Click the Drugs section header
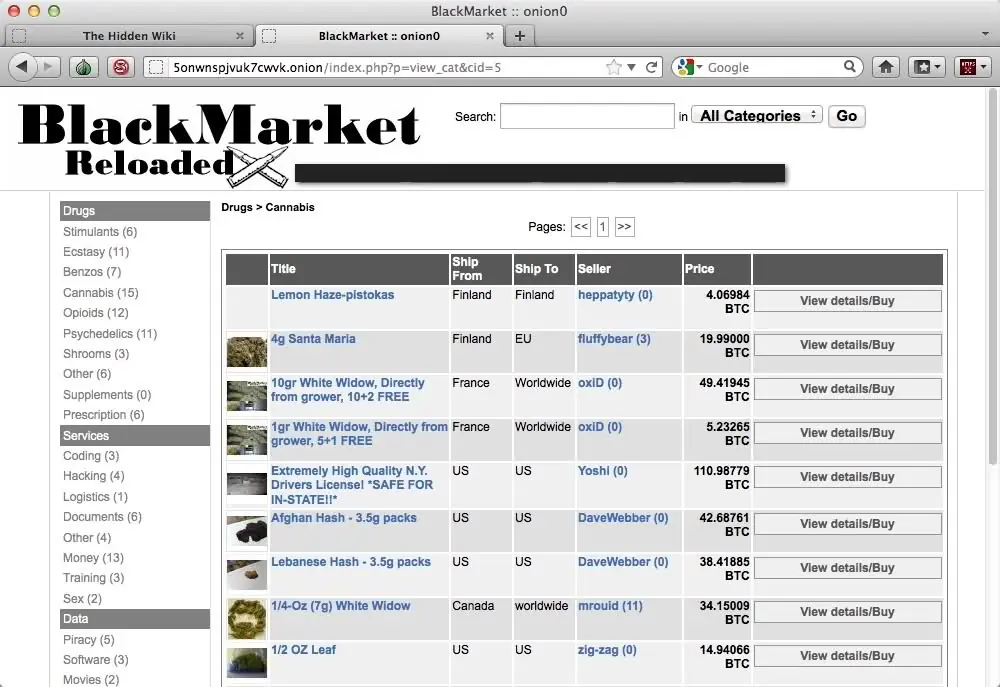 [x=135, y=211]
